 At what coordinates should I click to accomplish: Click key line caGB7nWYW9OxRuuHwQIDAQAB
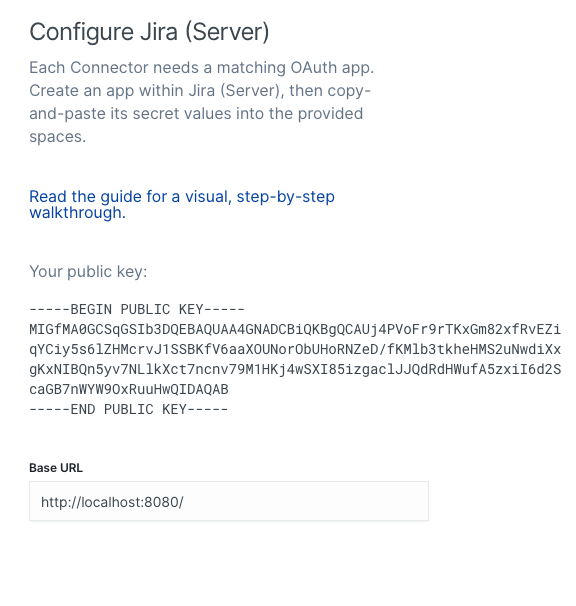(x=129, y=389)
